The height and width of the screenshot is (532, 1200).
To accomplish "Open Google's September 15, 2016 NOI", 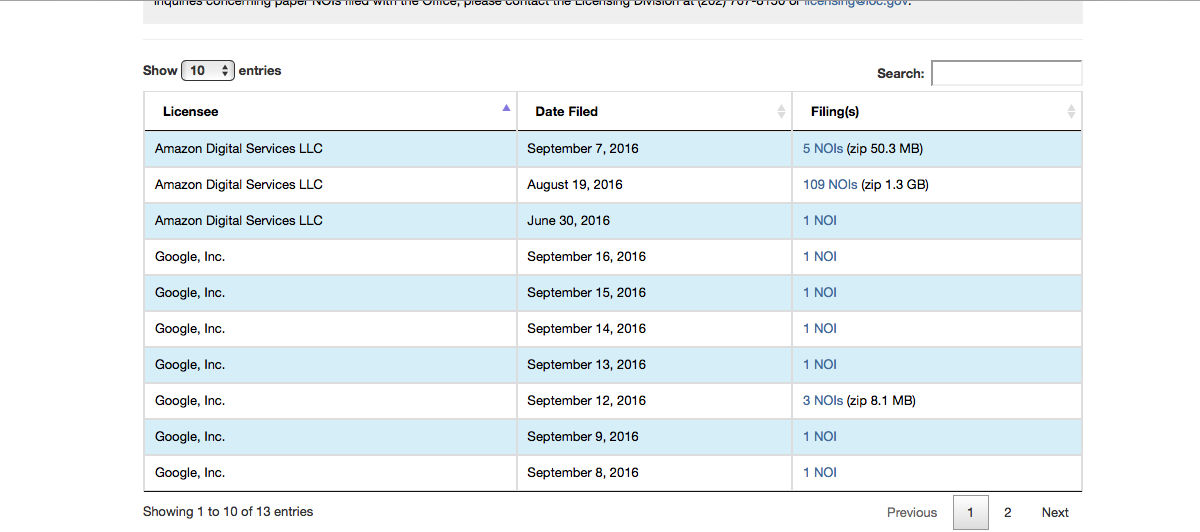I will (x=819, y=293).
